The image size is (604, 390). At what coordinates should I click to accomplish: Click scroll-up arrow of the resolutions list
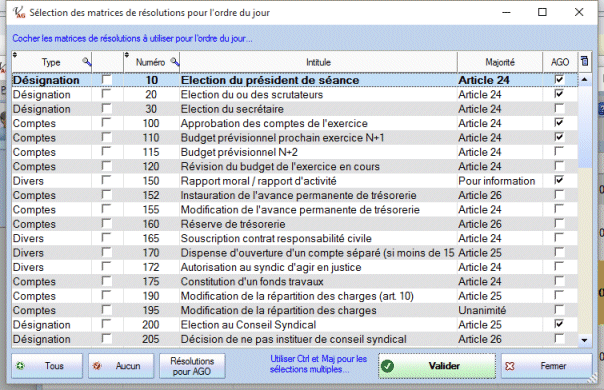pos(584,79)
